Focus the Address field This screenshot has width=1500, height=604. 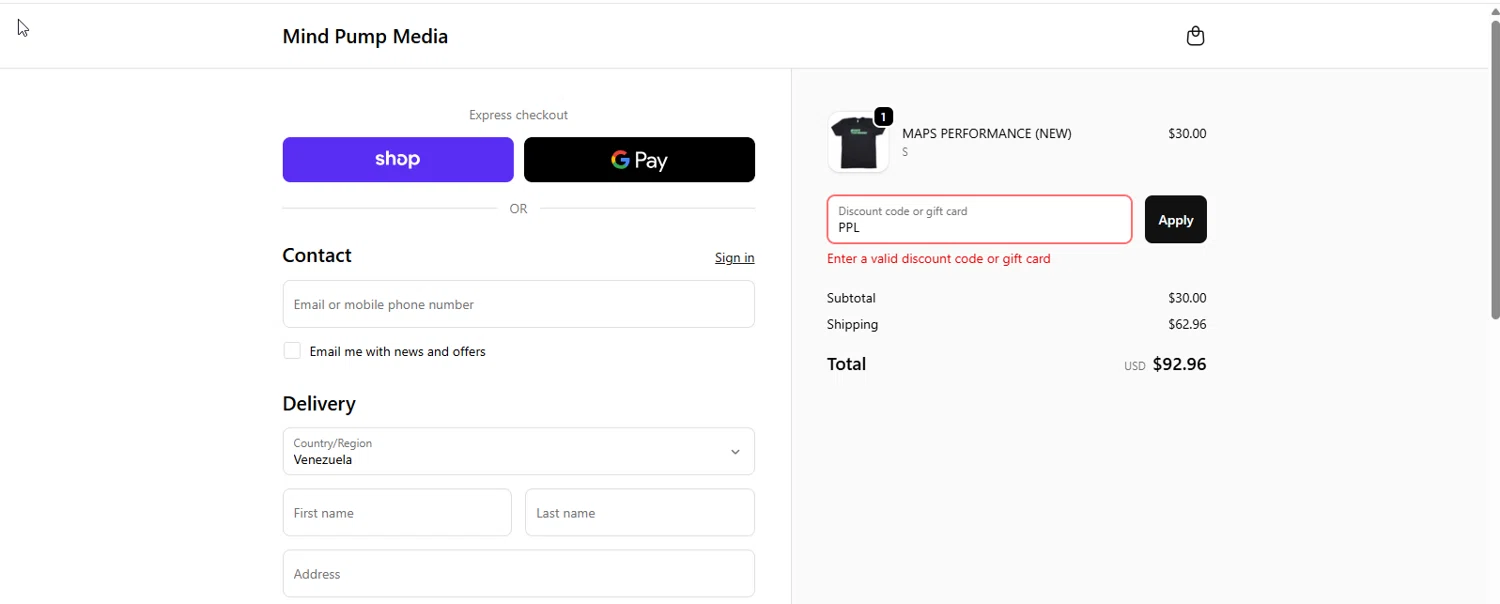(x=518, y=574)
